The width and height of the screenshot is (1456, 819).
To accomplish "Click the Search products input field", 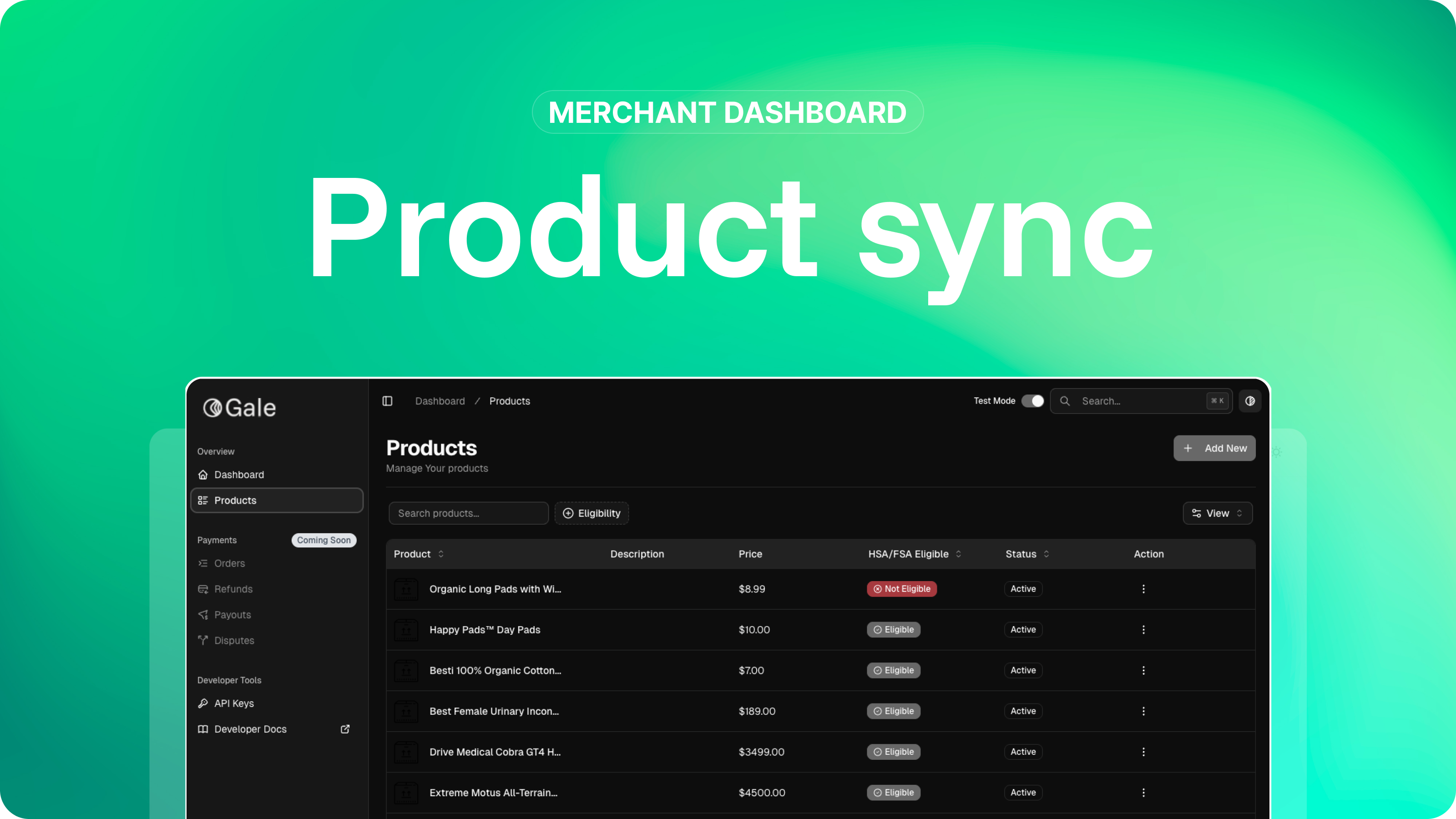I will click(468, 513).
